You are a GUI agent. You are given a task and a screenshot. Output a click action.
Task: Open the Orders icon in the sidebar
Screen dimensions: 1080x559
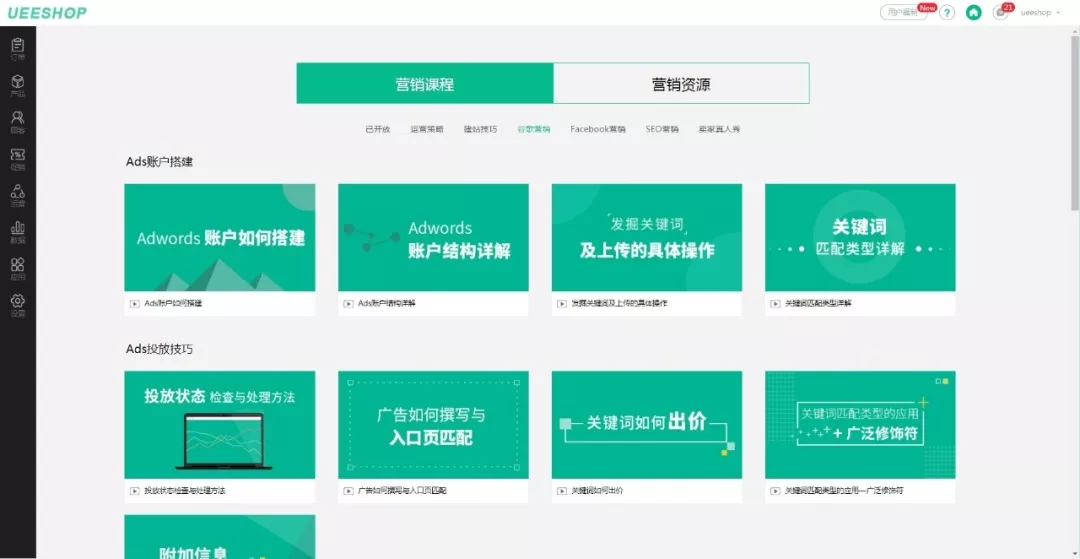[17, 48]
